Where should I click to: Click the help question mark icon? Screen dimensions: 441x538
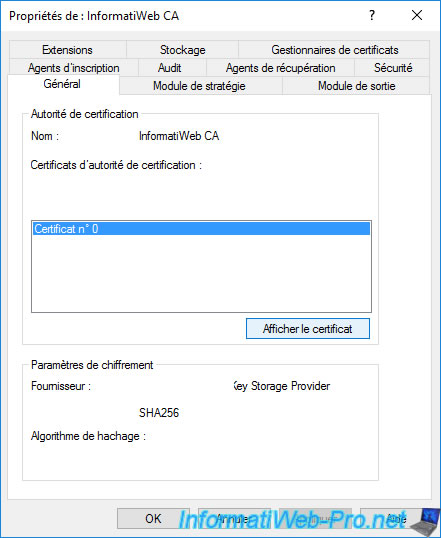tap(372, 15)
